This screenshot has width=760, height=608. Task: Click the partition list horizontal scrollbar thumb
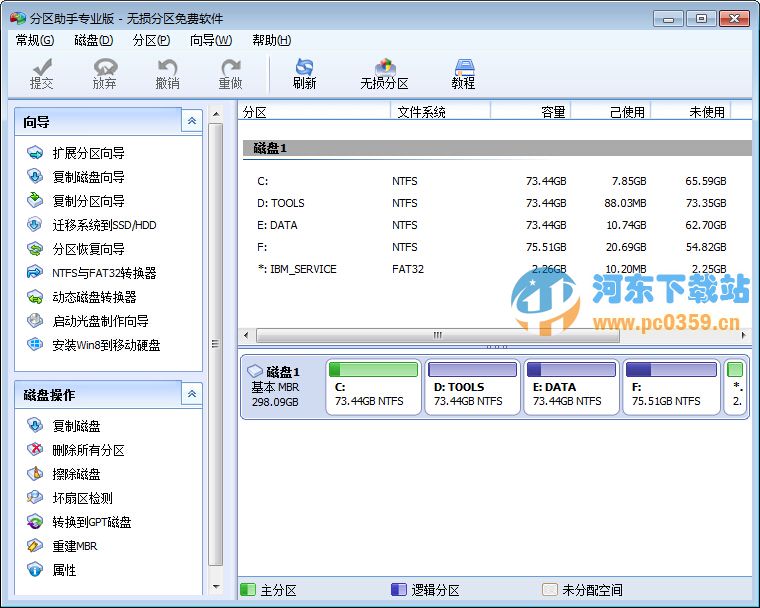coord(438,335)
